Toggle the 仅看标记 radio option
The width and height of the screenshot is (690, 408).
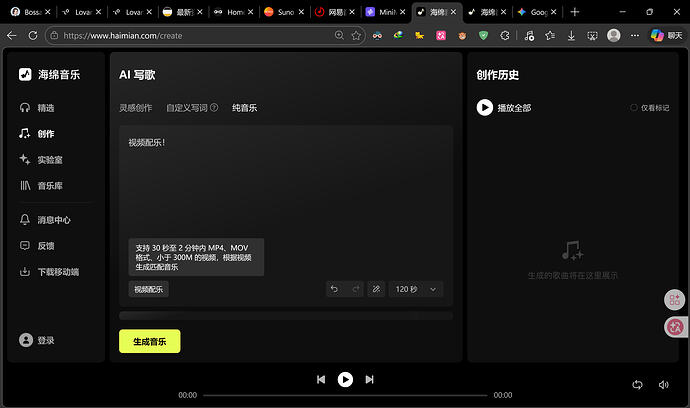pyautogui.click(x=634, y=107)
